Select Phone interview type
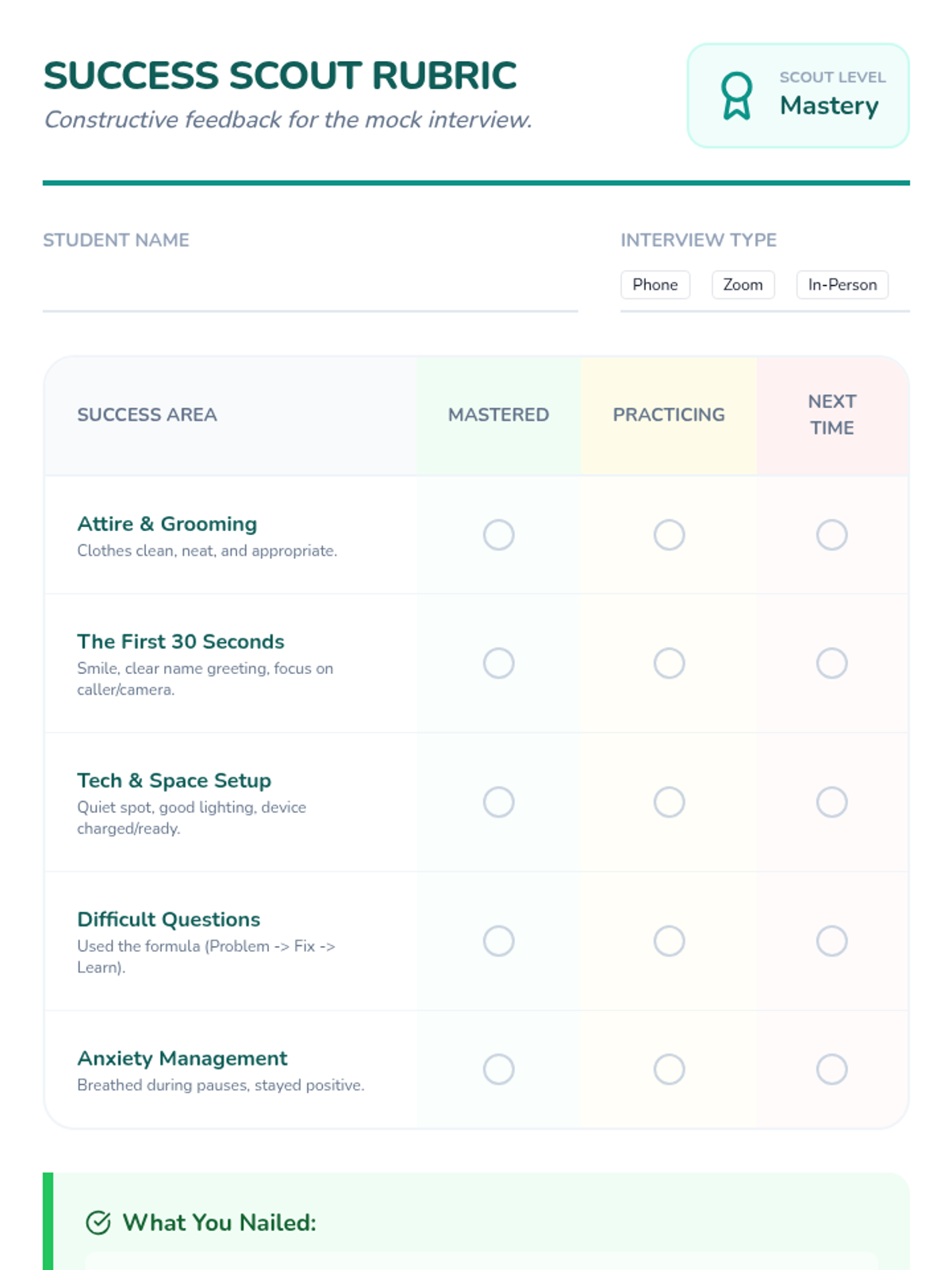Image resolution: width=952 pixels, height=1270 pixels. tap(655, 285)
